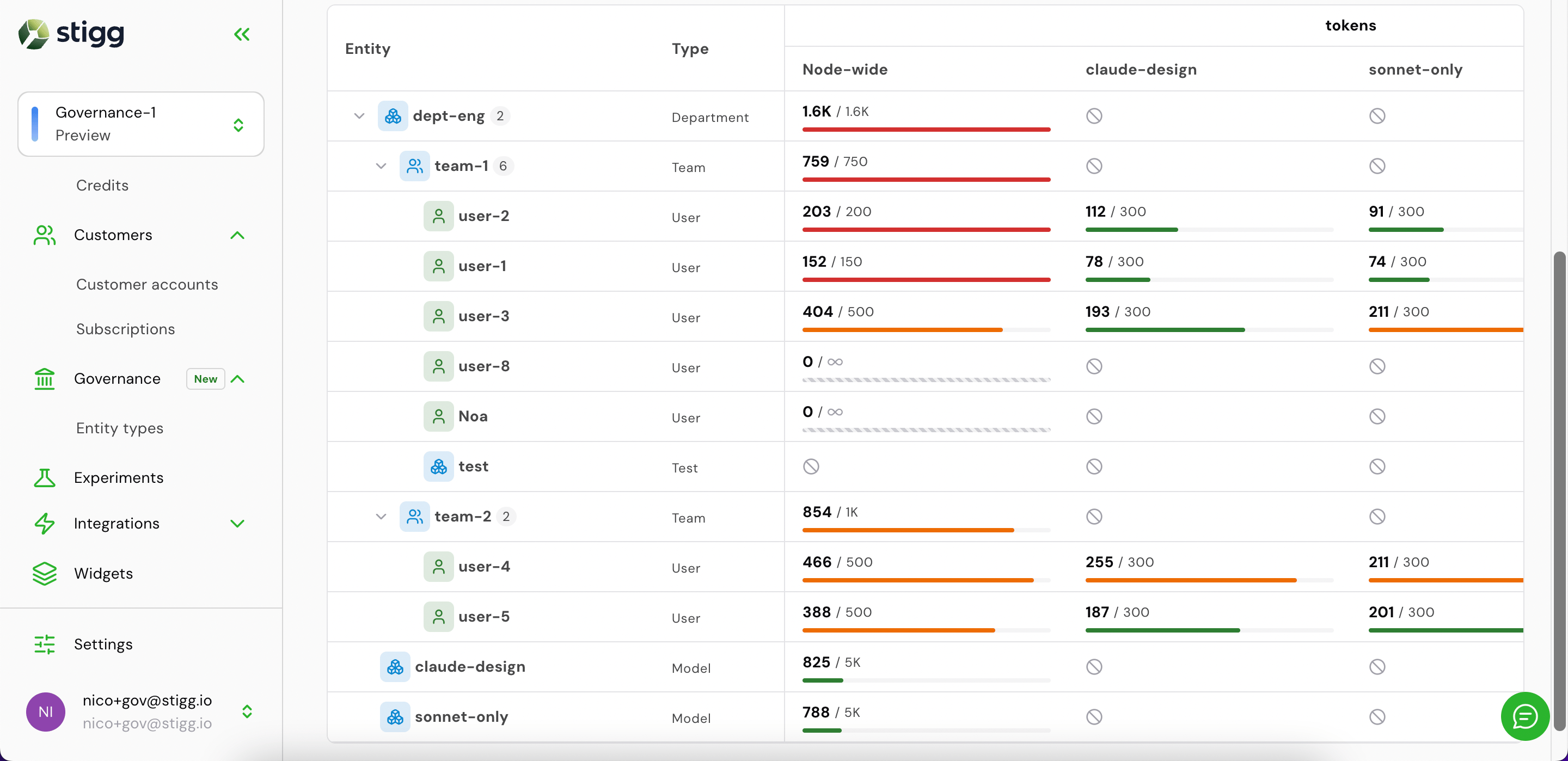Click the Entity column header
The height and width of the screenshot is (761, 1568).
367,48
